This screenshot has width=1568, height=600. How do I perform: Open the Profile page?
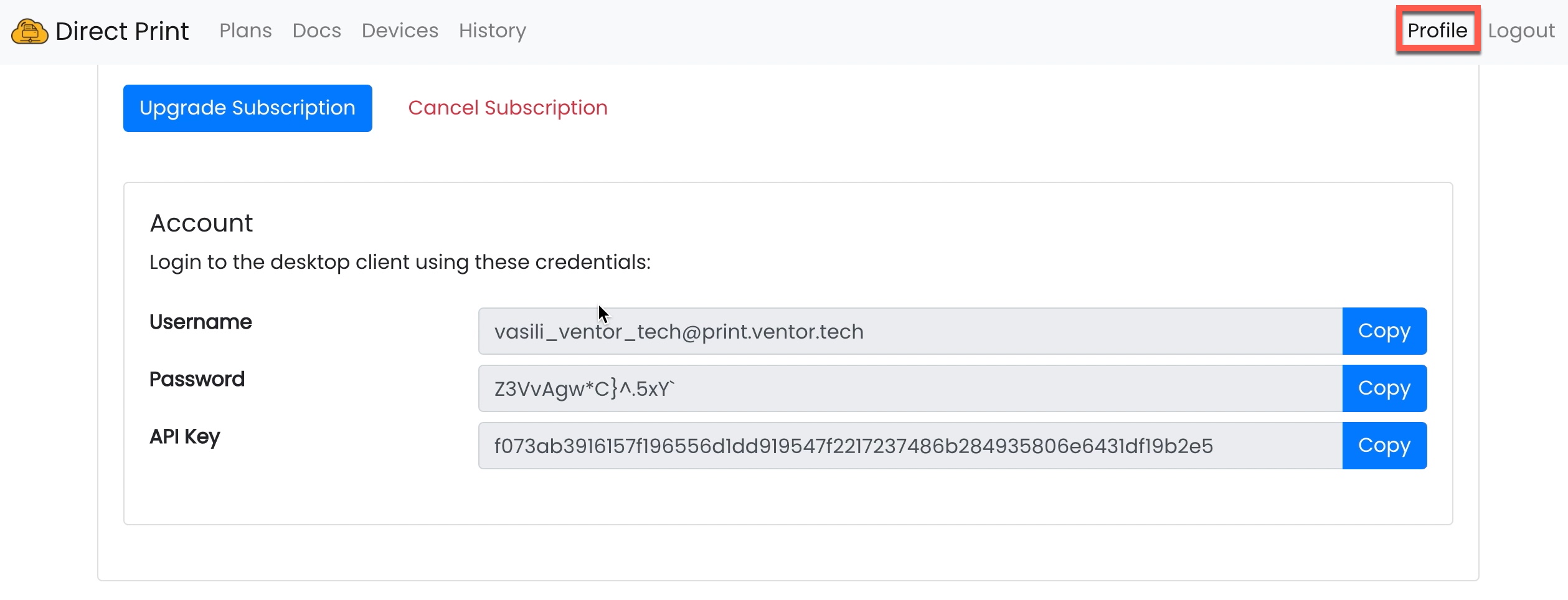click(x=1437, y=30)
